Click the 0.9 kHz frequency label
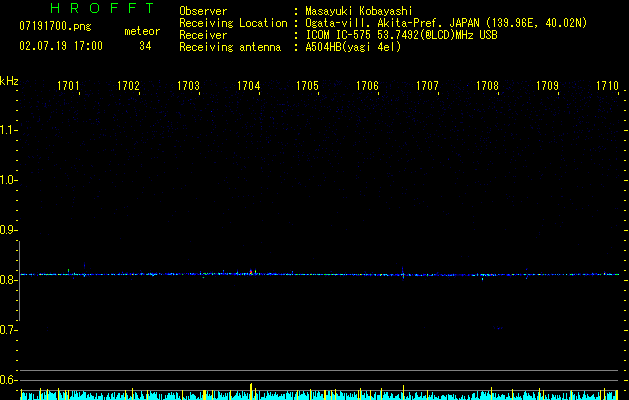This screenshot has width=629, height=400. 8,230
